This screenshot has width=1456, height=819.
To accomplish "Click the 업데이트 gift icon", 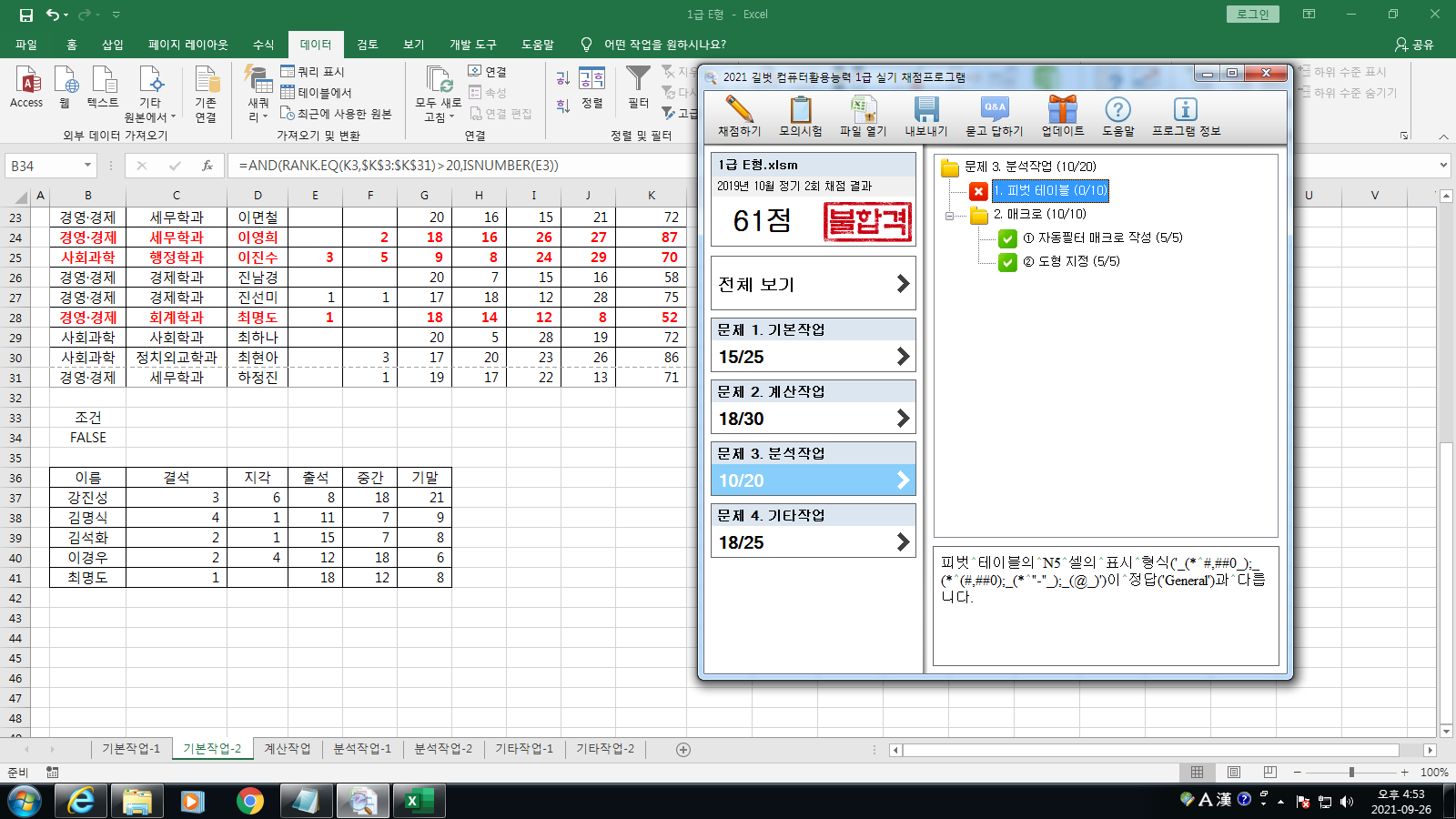I will [x=1062, y=110].
